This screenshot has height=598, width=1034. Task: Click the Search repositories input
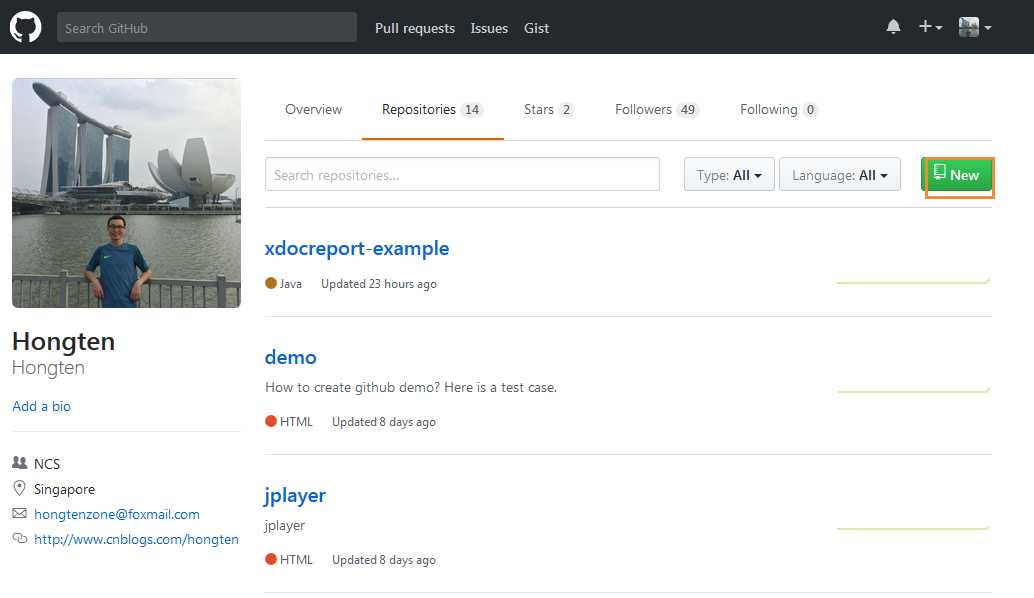click(x=462, y=174)
